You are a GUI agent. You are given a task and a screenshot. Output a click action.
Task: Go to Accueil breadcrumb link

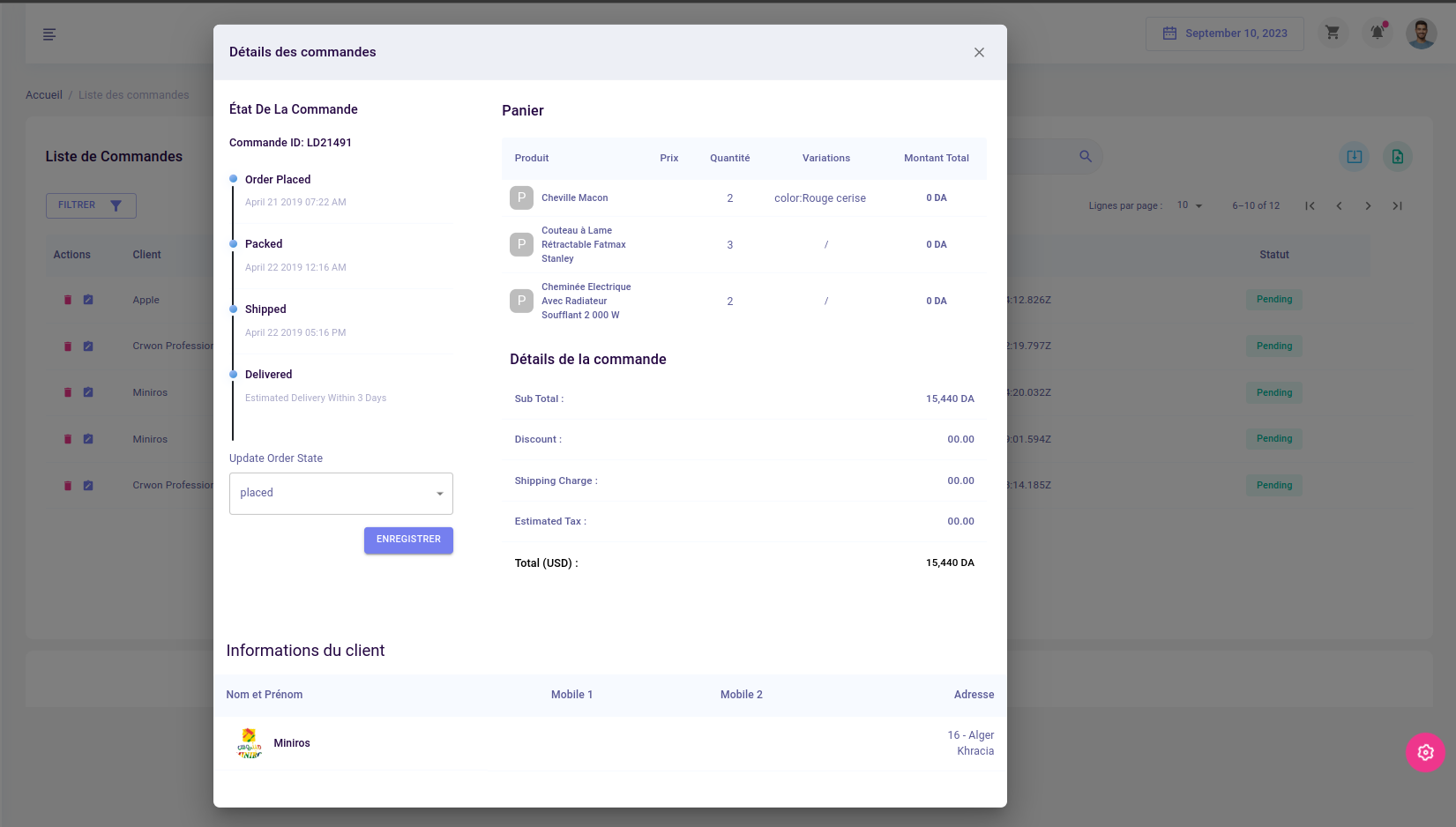(x=44, y=95)
